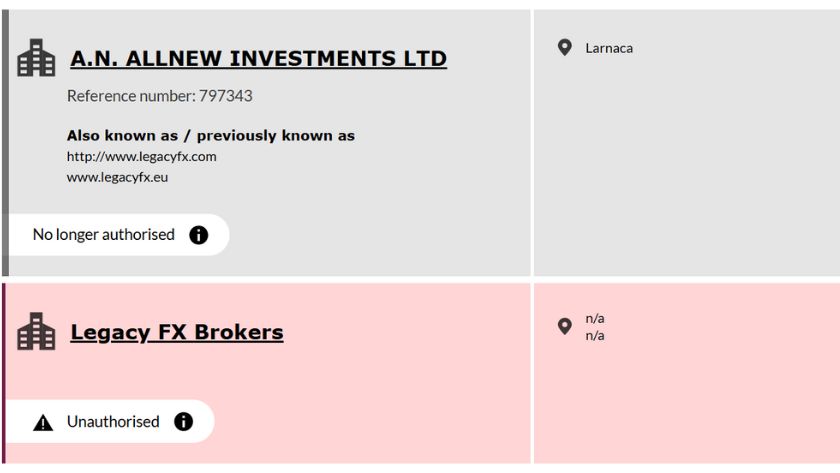Click the 'Unauthorised' status label
The width and height of the screenshot is (840, 473).
(x=113, y=422)
